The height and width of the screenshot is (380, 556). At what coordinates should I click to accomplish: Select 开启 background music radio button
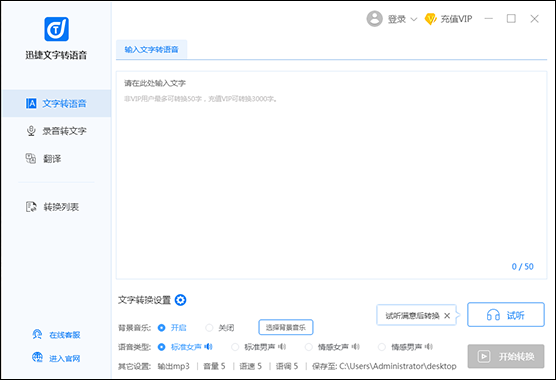coord(161,328)
